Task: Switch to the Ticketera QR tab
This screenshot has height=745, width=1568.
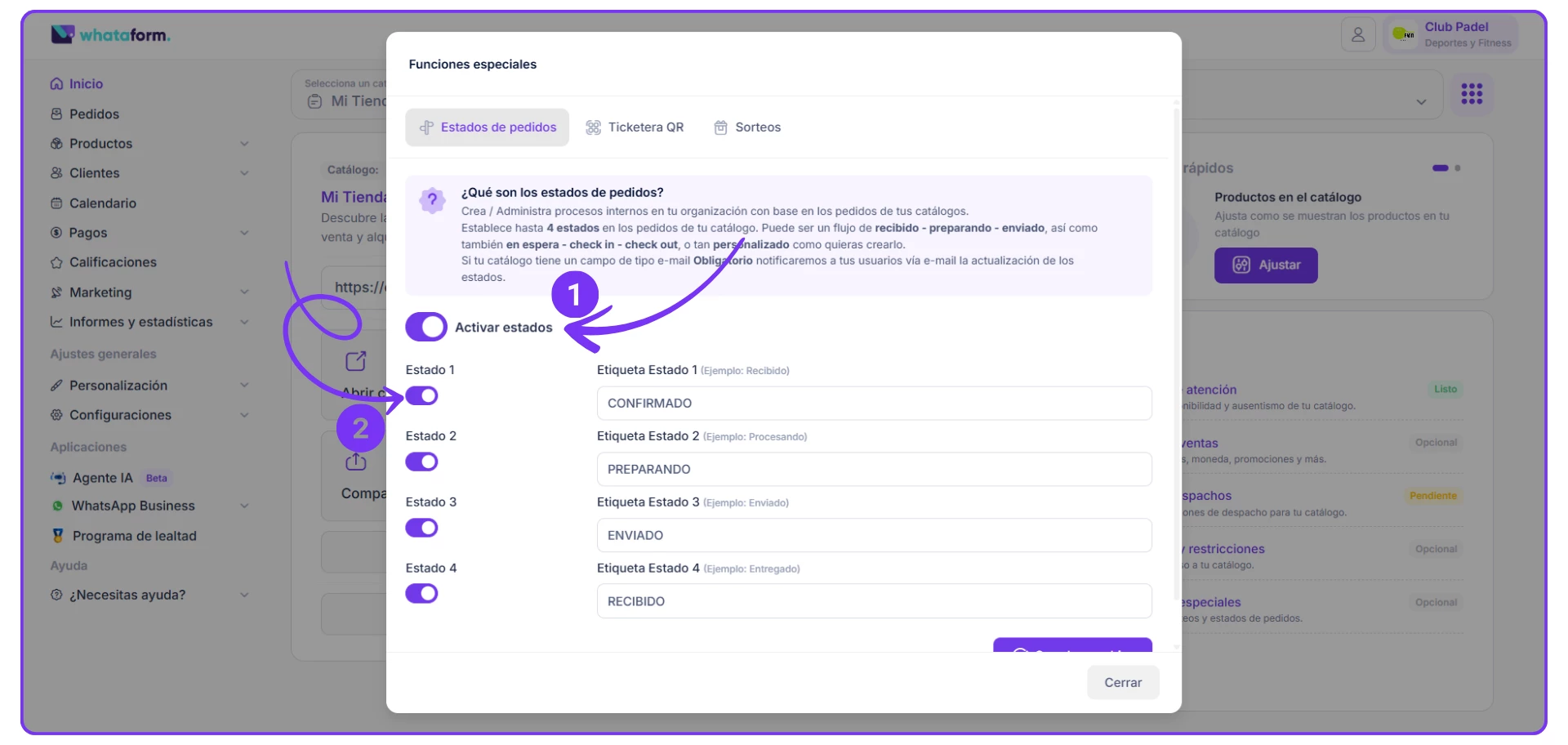Action: [635, 127]
